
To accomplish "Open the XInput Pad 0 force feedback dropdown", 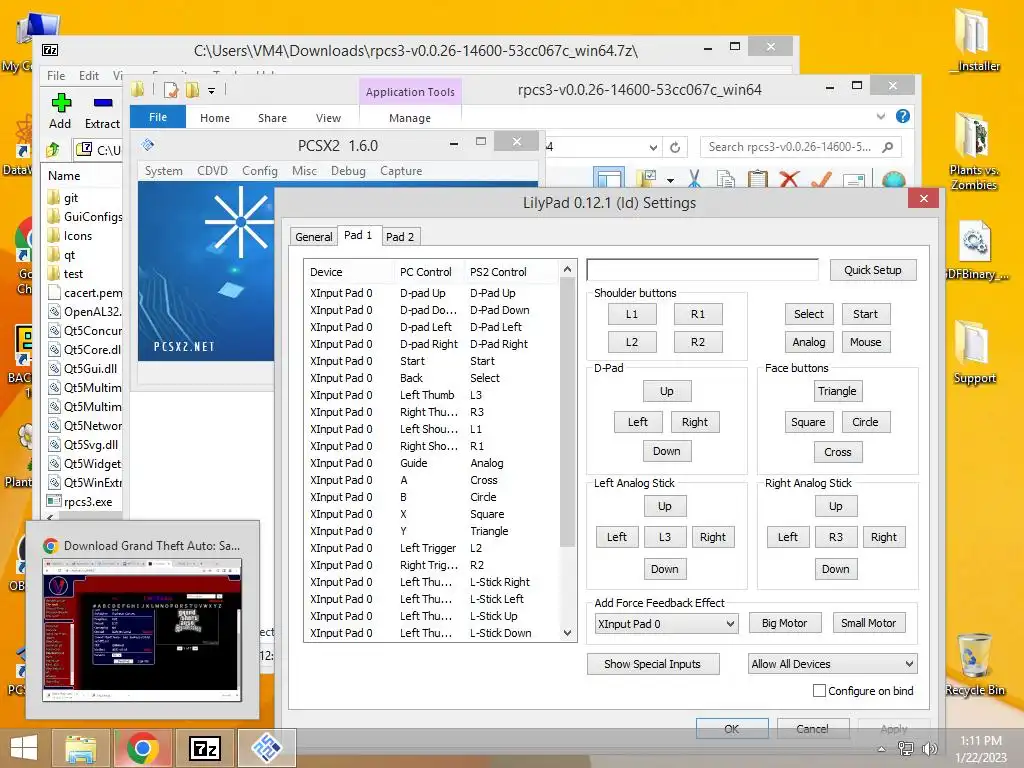I will (x=666, y=624).
